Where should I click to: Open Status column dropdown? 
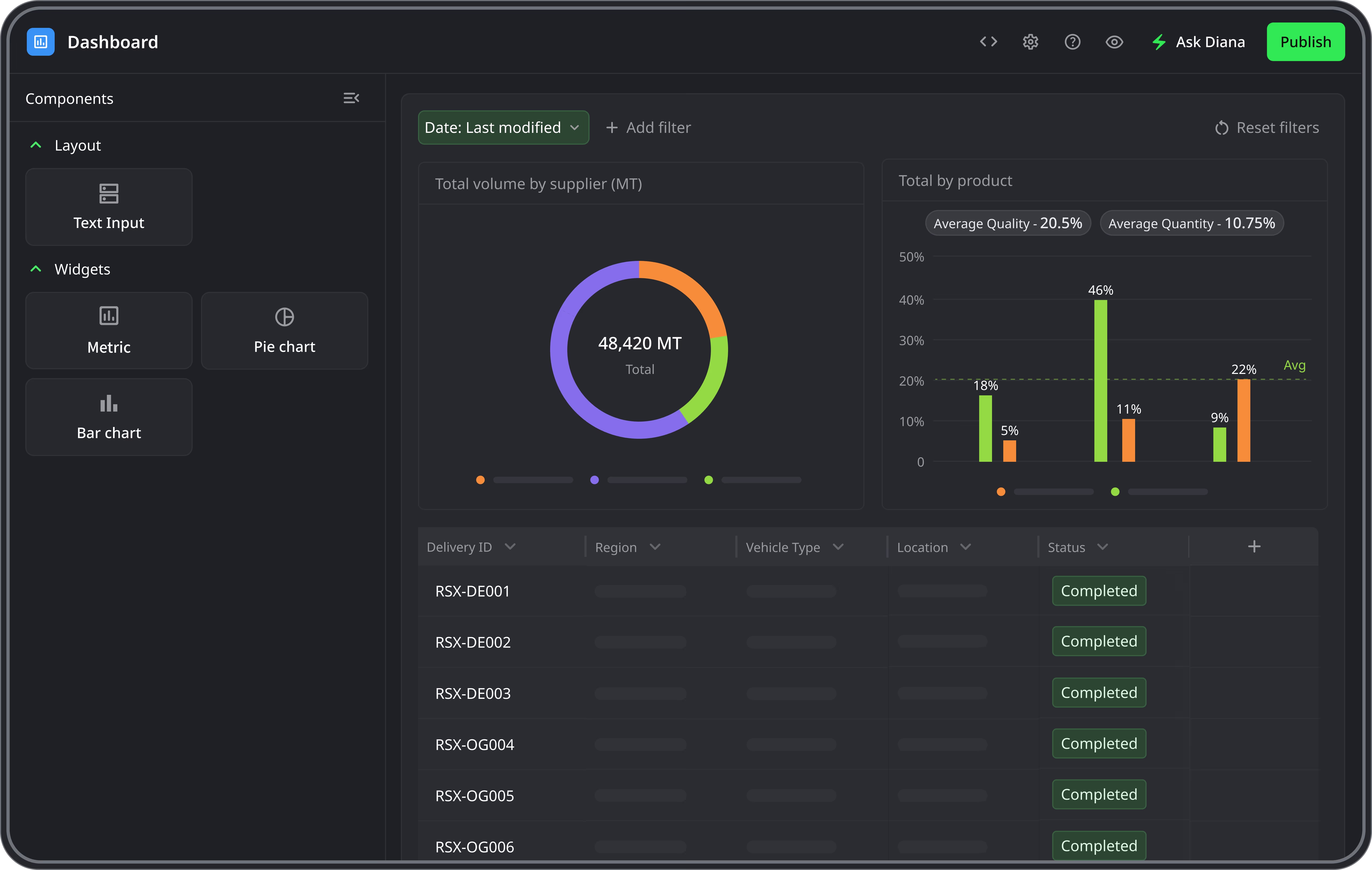pos(1102,547)
